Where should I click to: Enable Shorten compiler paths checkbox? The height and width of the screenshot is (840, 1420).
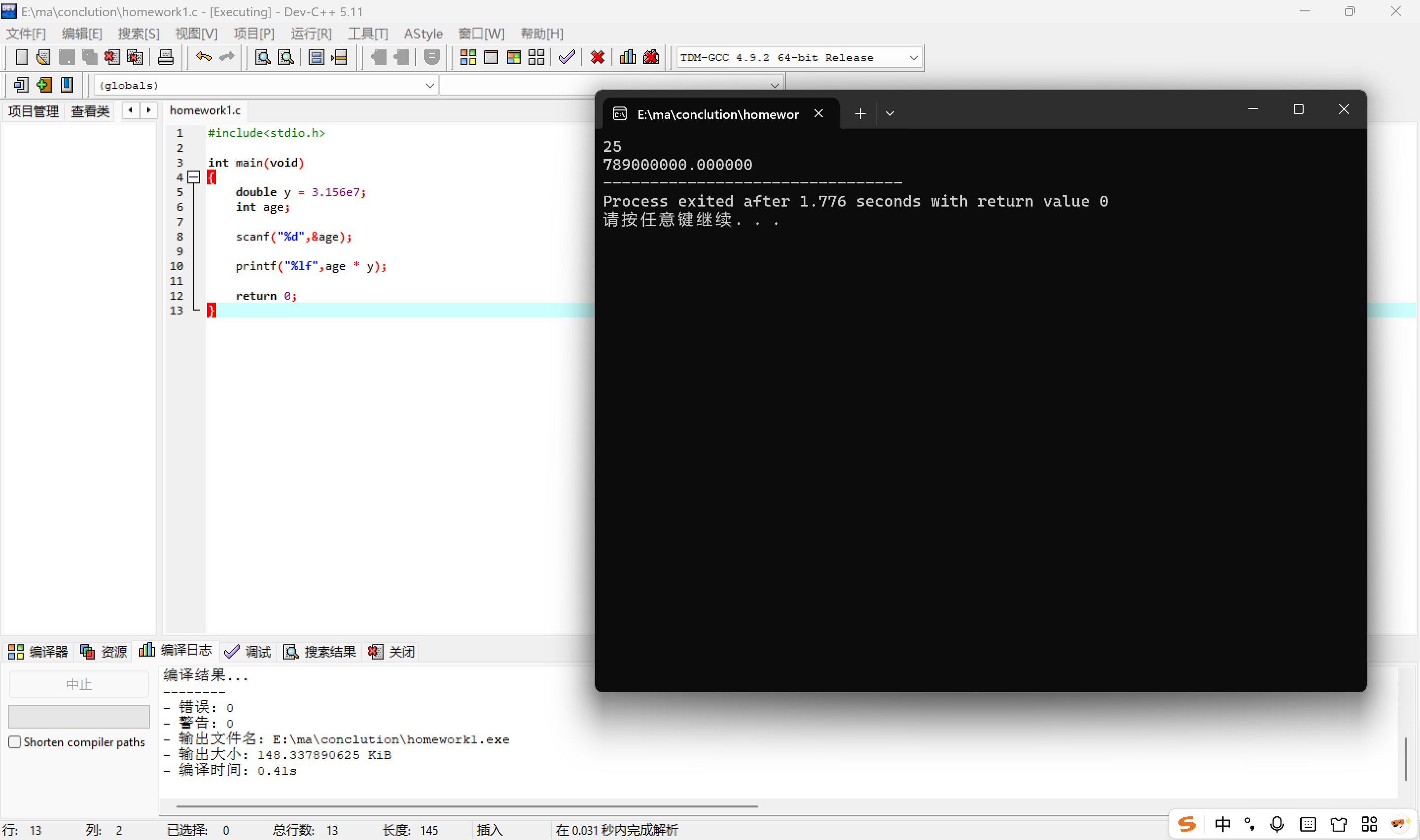(x=15, y=741)
